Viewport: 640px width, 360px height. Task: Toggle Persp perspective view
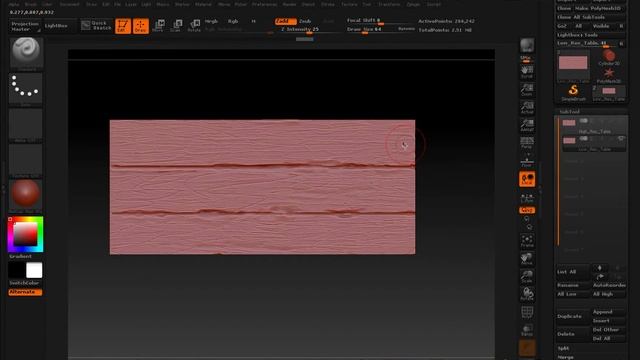point(527,143)
